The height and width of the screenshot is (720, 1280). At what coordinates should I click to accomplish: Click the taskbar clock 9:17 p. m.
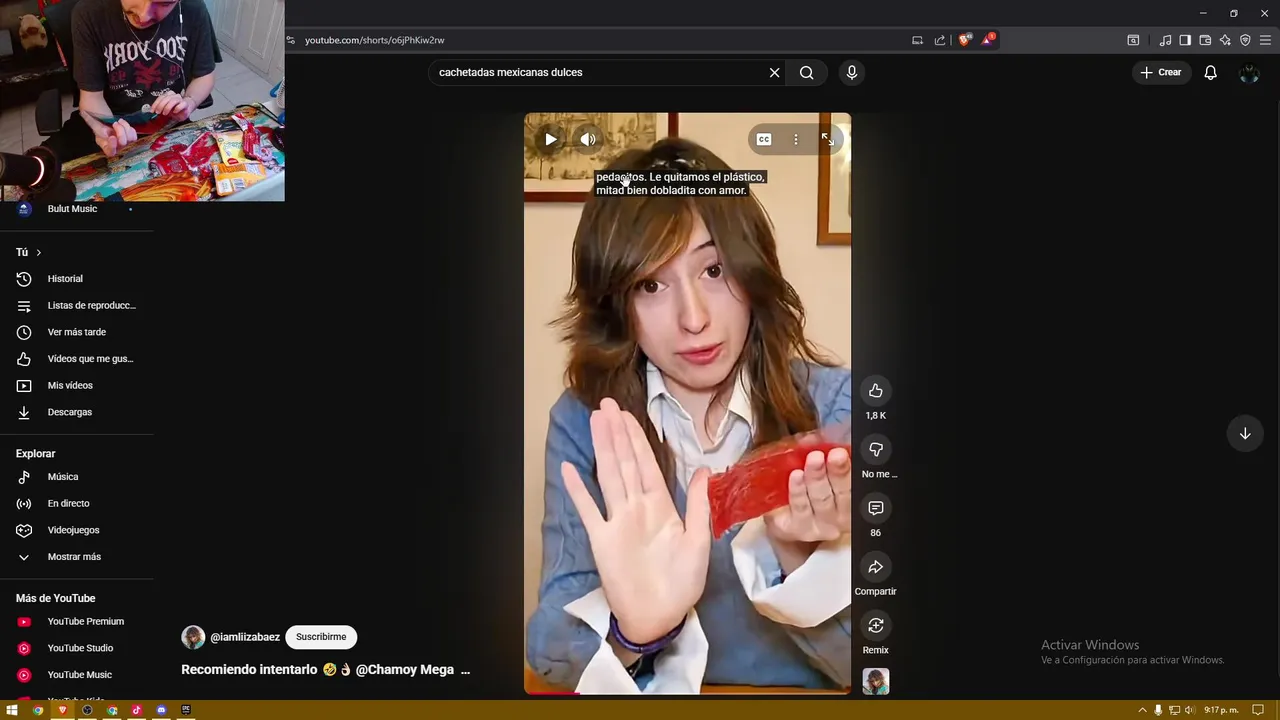1221,710
